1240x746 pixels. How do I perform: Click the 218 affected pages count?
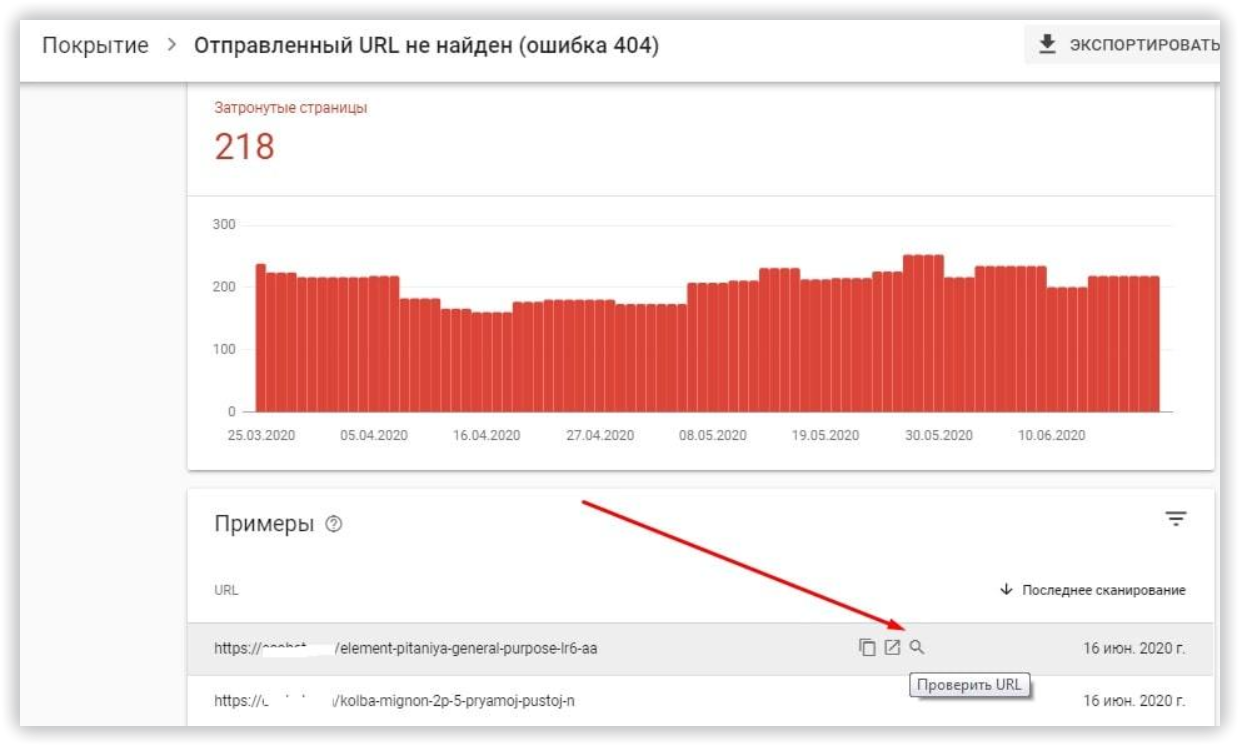[244, 147]
